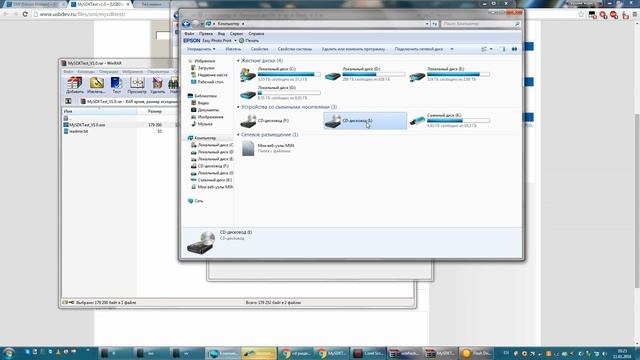Open Загрузки in Explorer navigation pane
Image resolution: width=640 pixels, height=360 pixels.
203,68
